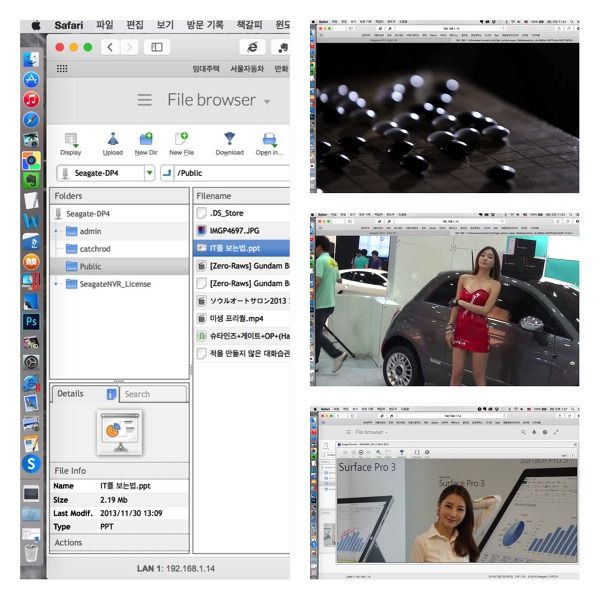Launch App Store from the Dock
The image size is (600, 600).
tap(31, 80)
